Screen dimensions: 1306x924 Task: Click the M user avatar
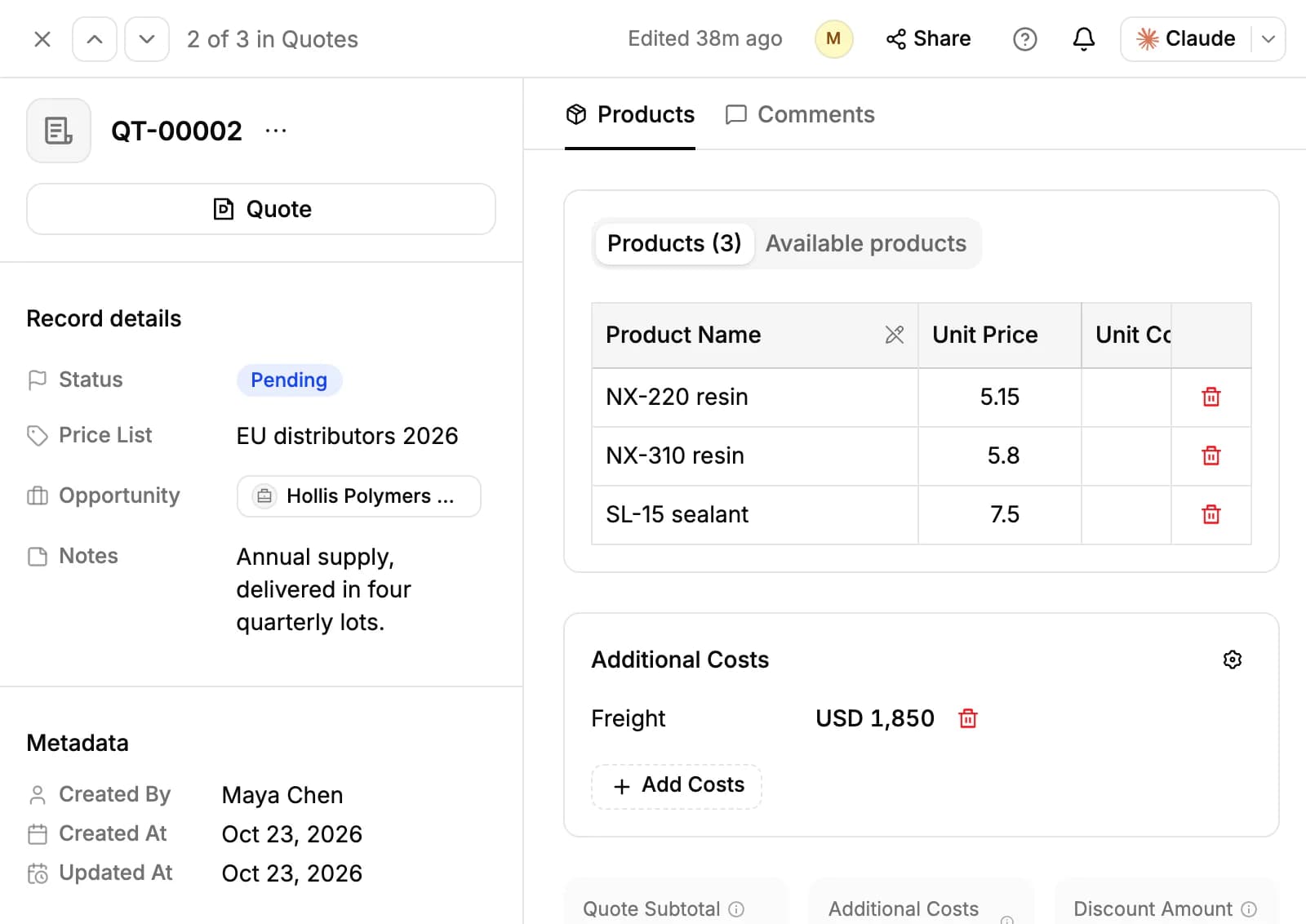click(x=833, y=39)
